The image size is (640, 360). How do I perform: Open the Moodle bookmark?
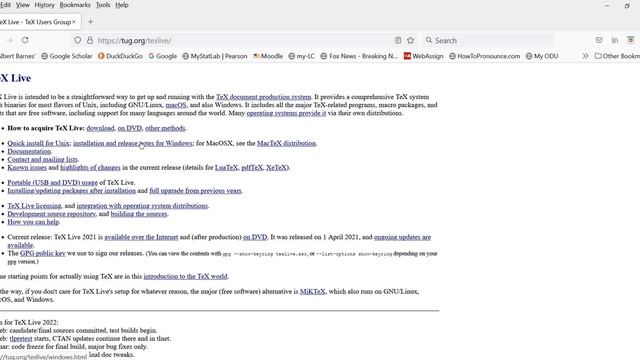coord(268,56)
